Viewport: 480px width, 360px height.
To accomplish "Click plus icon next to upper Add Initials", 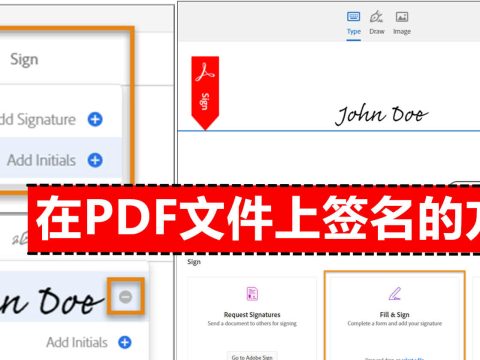I will pos(95,160).
